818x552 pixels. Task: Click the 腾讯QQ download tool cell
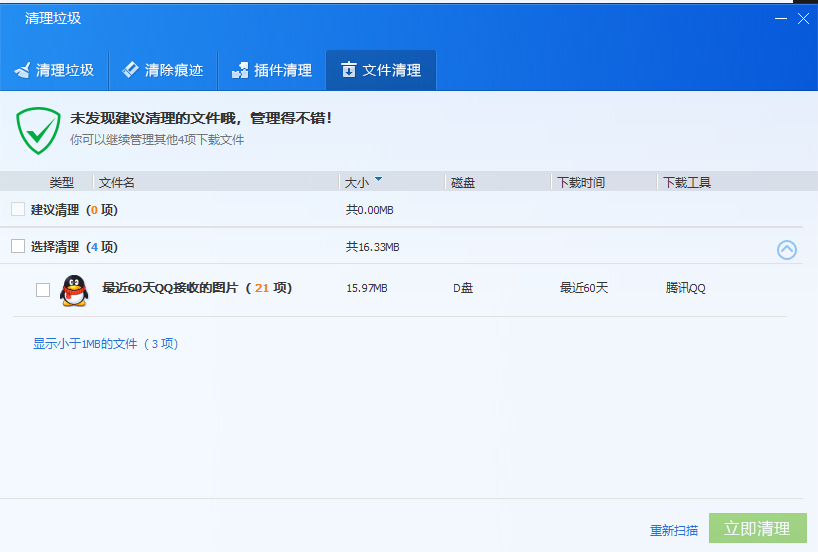[685, 288]
